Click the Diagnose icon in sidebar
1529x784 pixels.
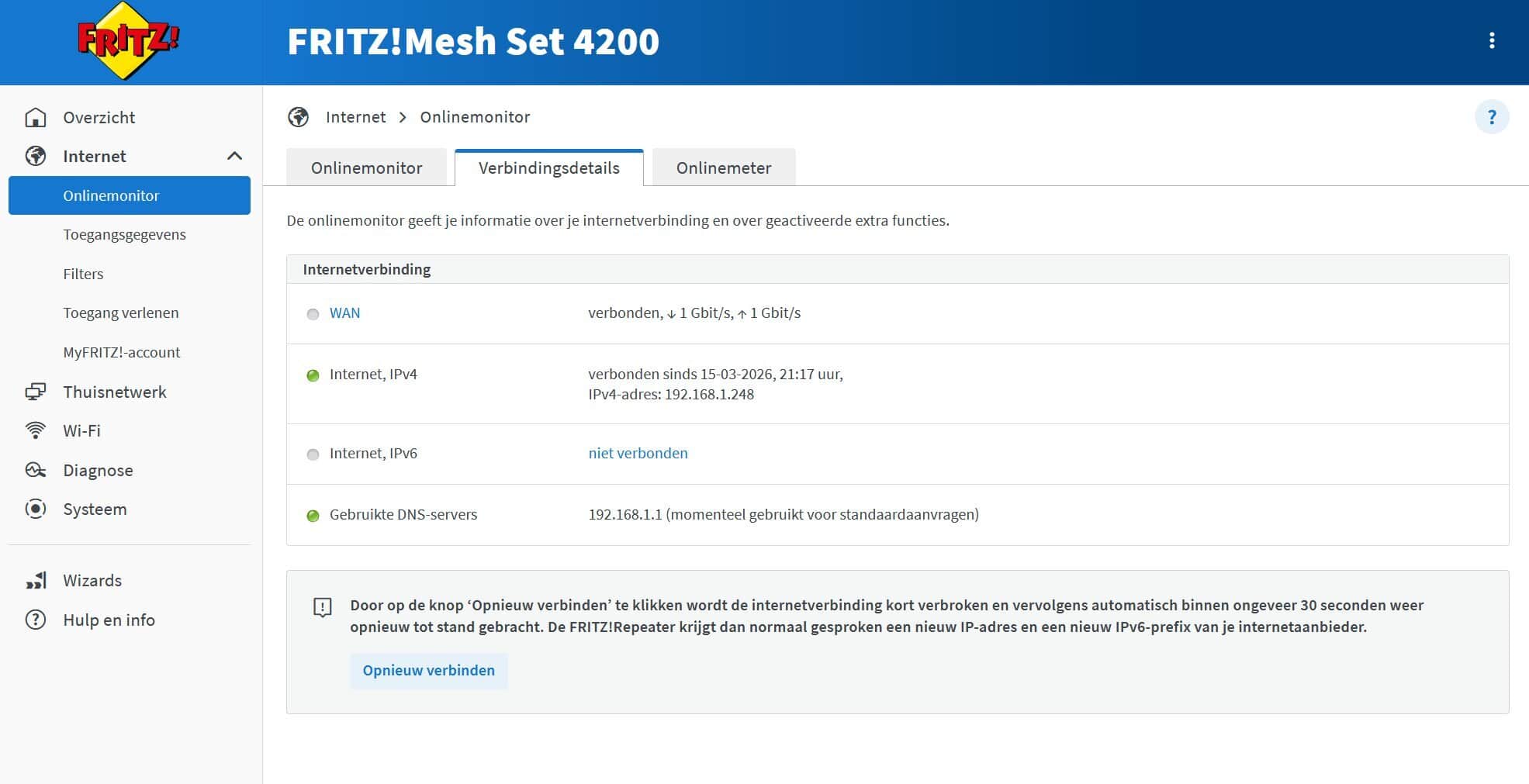pyautogui.click(x=36, y=470)
